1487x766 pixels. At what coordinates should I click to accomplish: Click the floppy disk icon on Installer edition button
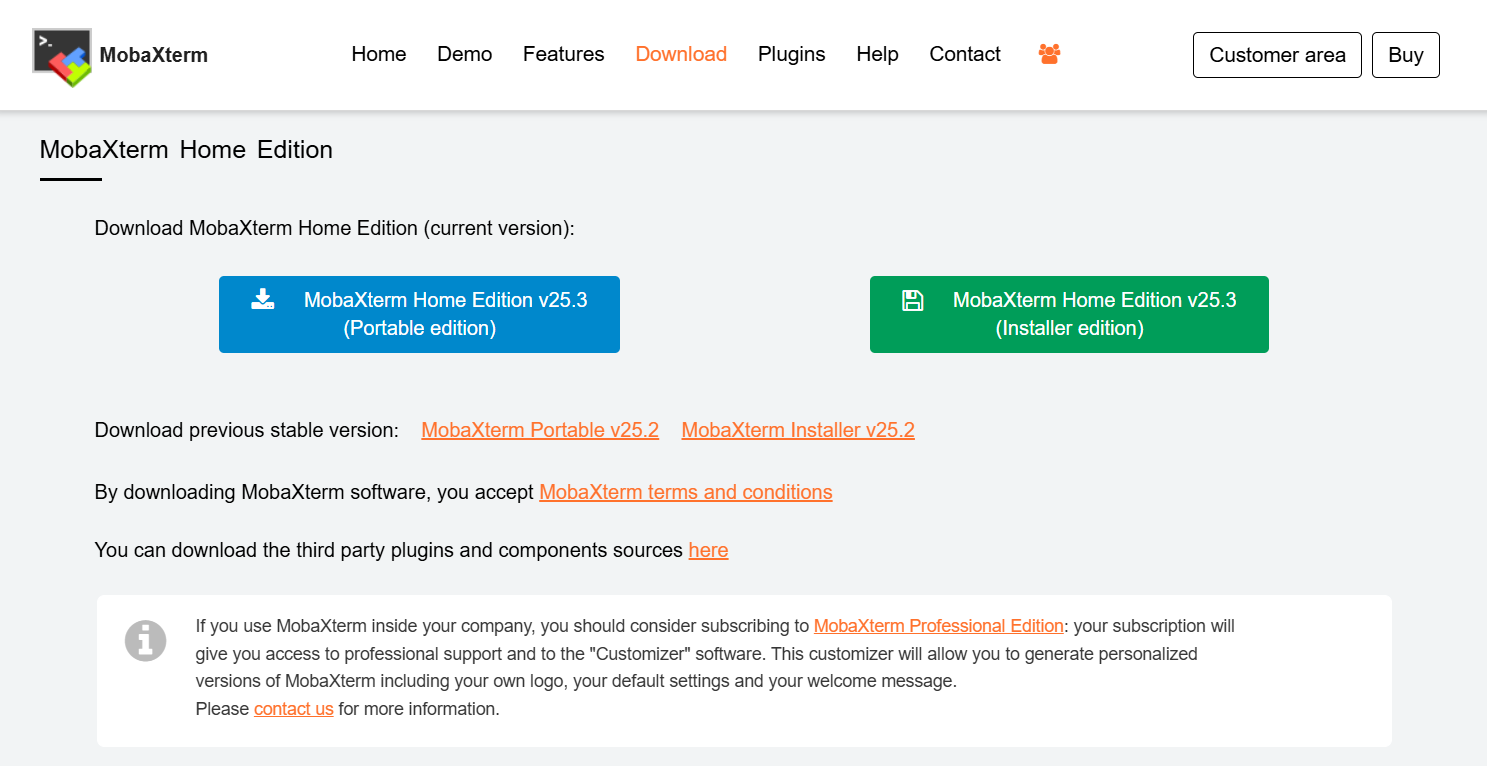912,300
